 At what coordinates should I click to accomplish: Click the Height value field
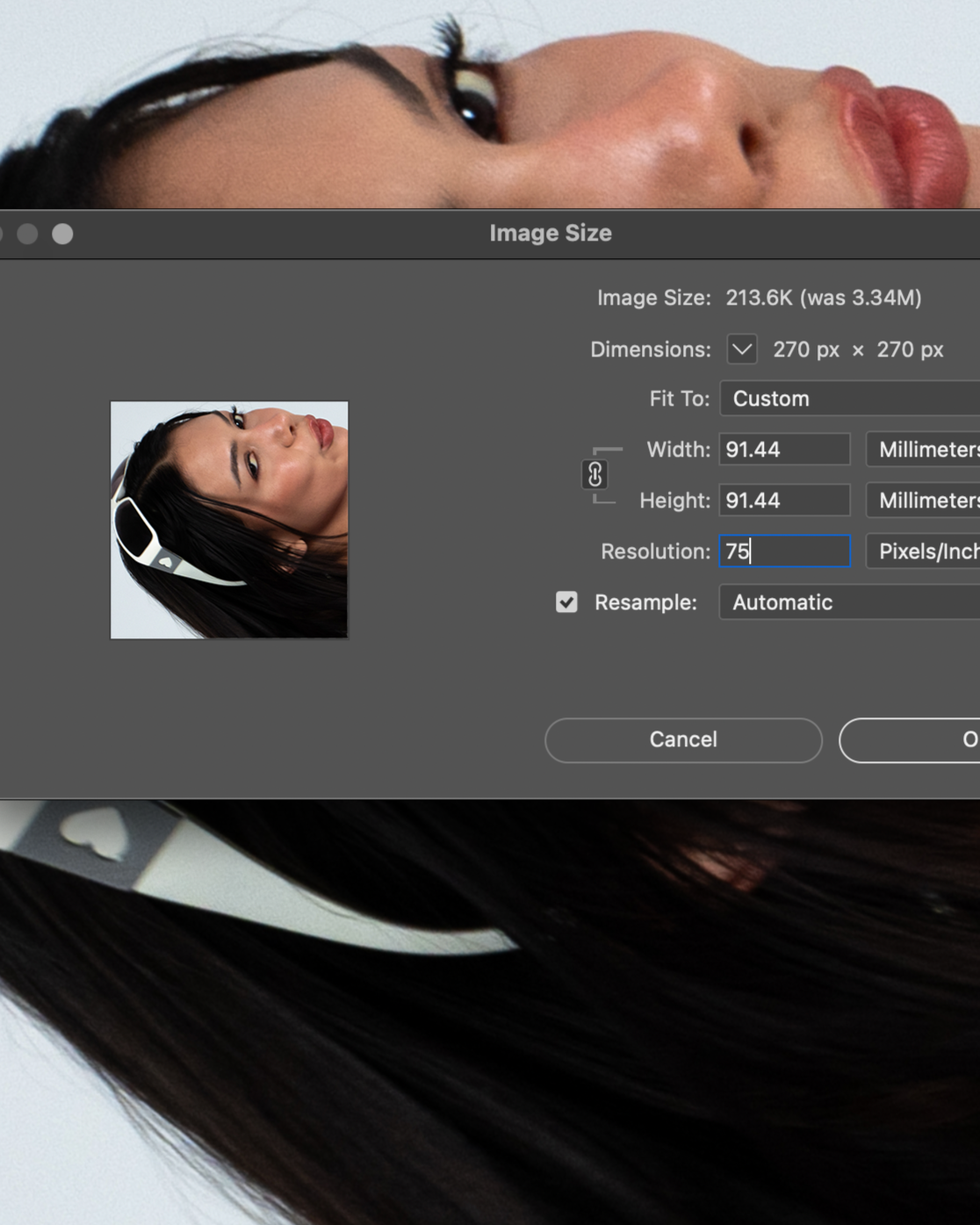coord(785,501)
